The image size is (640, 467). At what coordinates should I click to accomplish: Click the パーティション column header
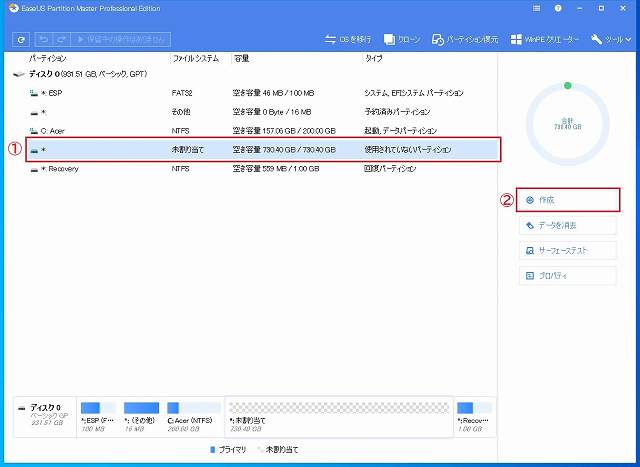(x=47, y=59)
